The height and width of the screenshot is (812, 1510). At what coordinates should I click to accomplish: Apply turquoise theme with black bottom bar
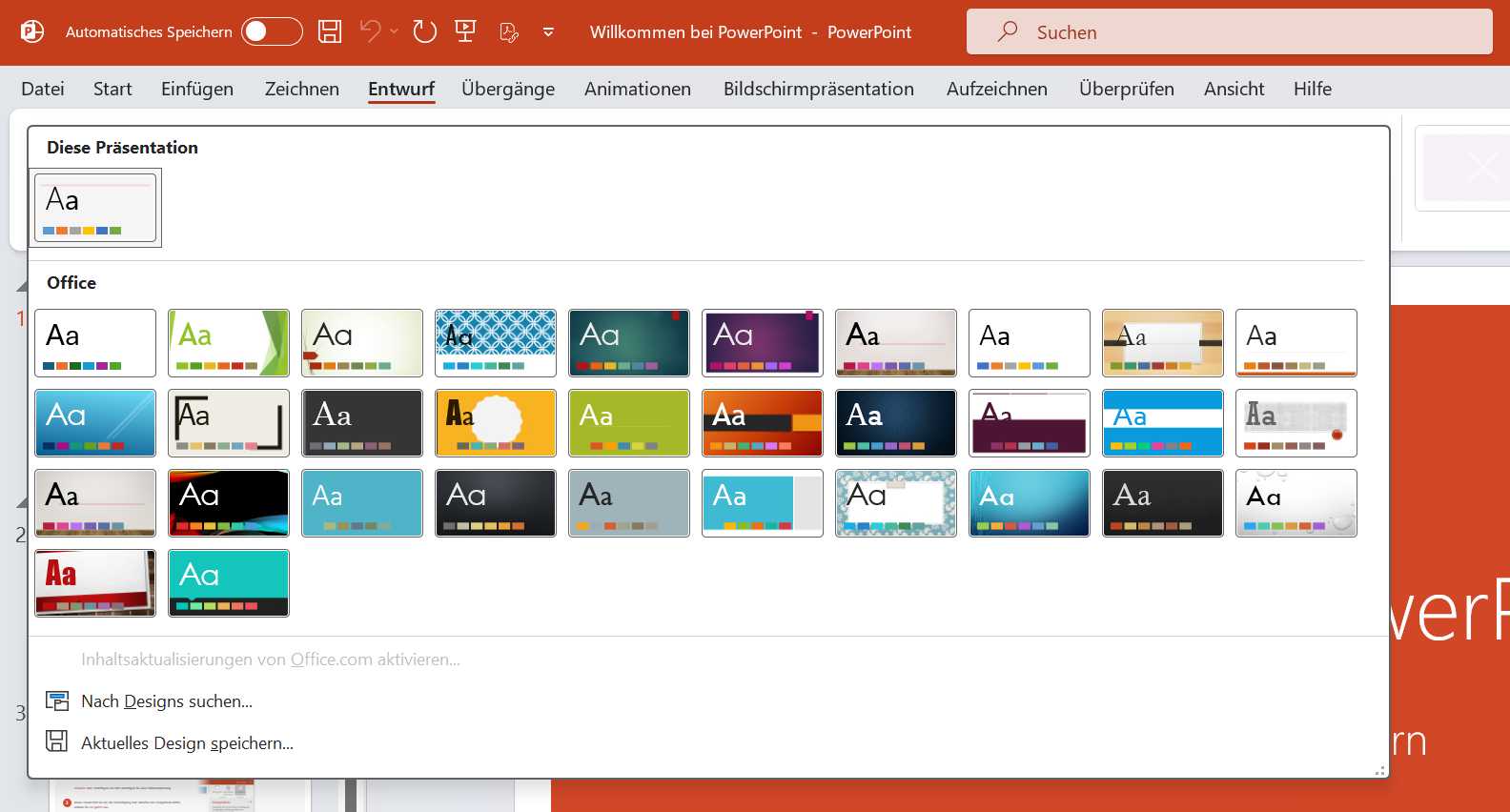(x=229, y=583)
